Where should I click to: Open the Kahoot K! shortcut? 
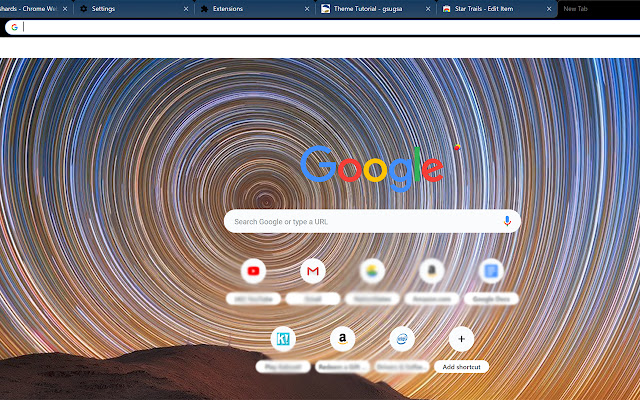click(x=283, y=339)
